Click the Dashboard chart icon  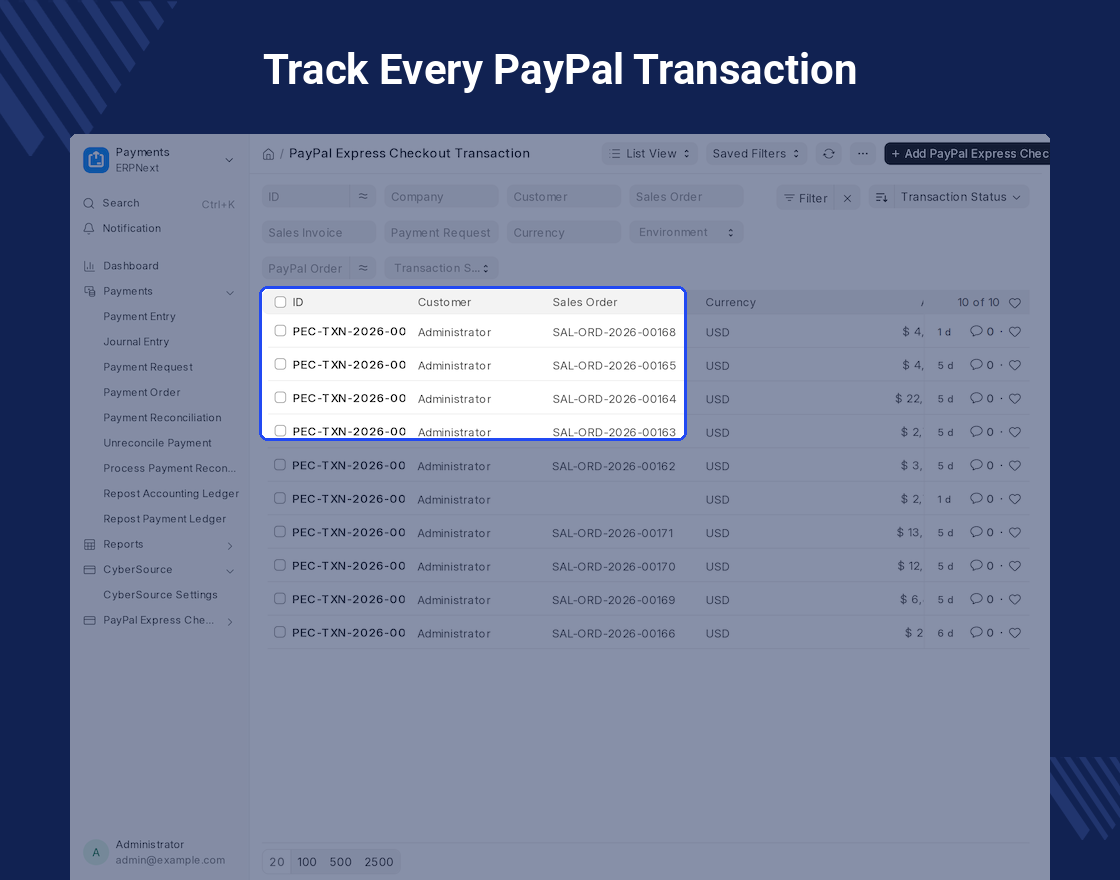point(89,266)
